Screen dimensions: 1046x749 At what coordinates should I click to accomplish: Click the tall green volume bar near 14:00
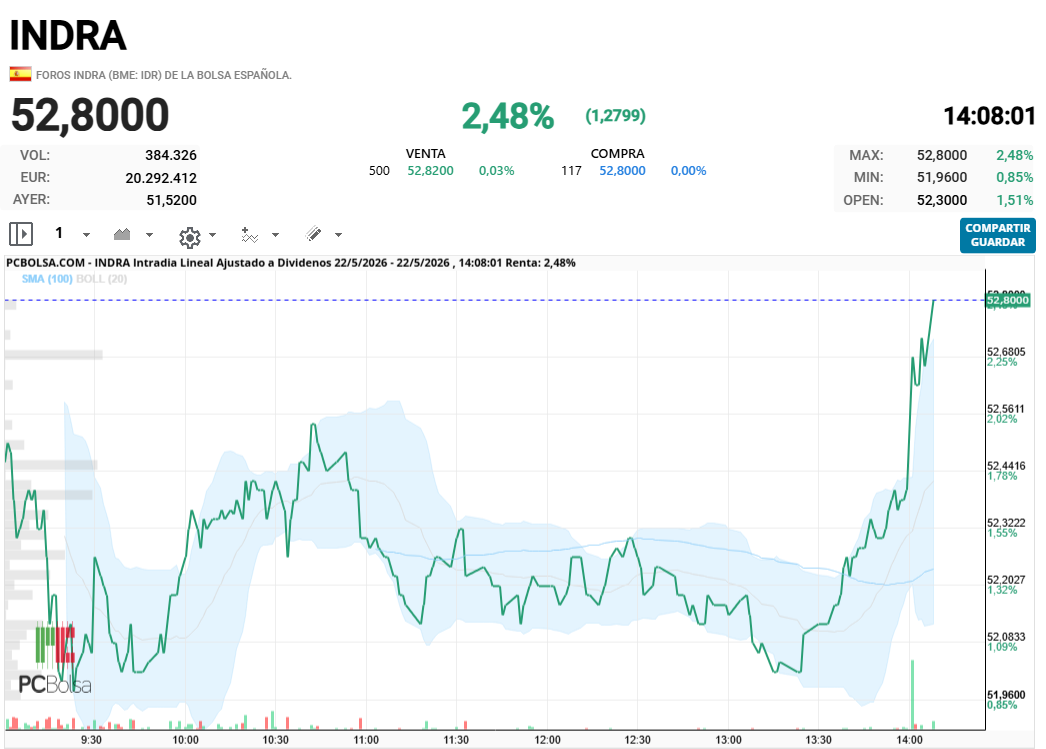click(912, 694)
